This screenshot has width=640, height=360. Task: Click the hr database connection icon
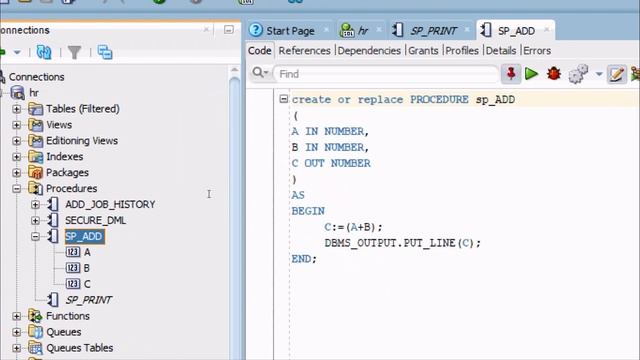click(18, 93)
